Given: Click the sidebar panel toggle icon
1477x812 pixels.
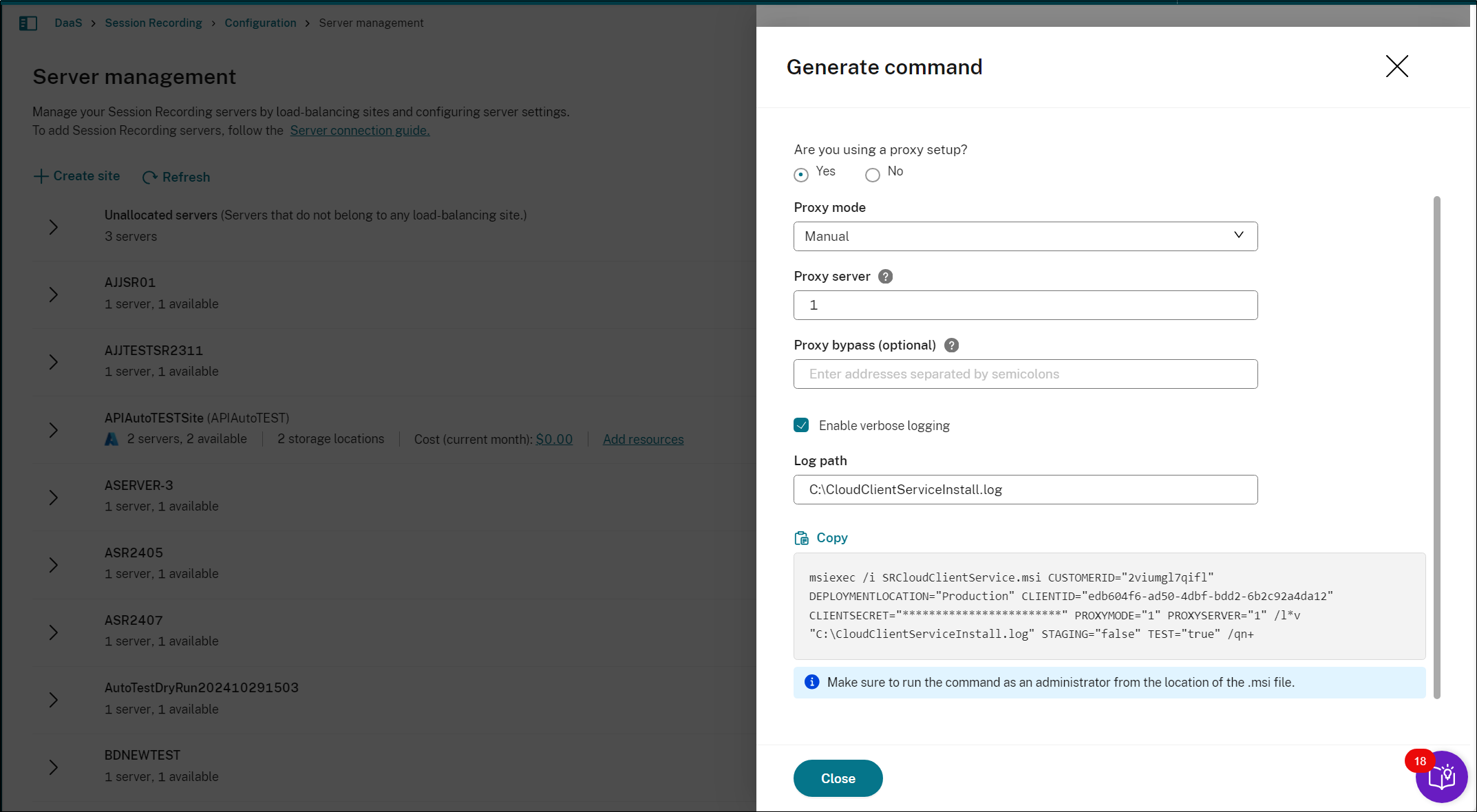Looking at the screenshot, I should coord(28,23).
